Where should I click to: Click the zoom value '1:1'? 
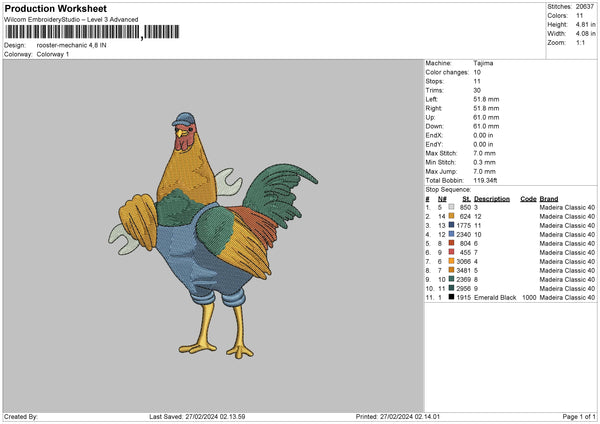pyautogui.click(x=580, y=42)
